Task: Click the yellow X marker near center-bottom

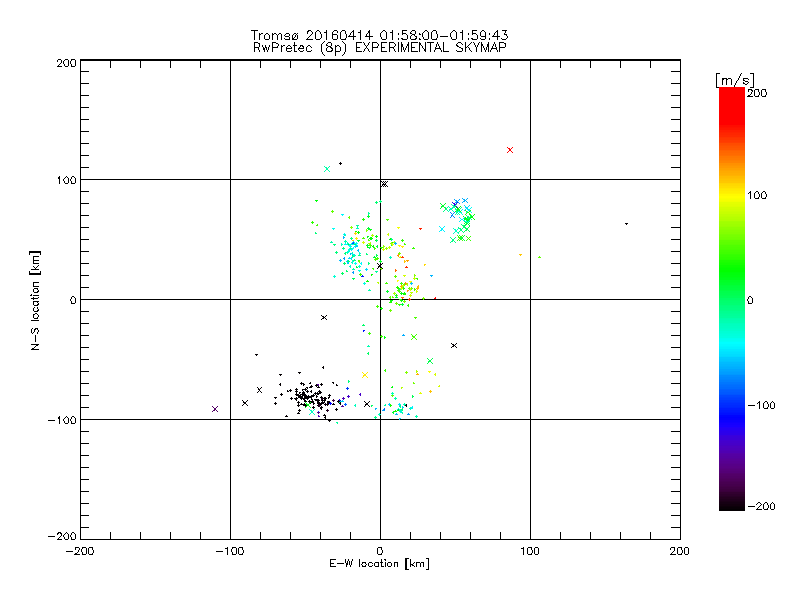Action: click(365, 375)
